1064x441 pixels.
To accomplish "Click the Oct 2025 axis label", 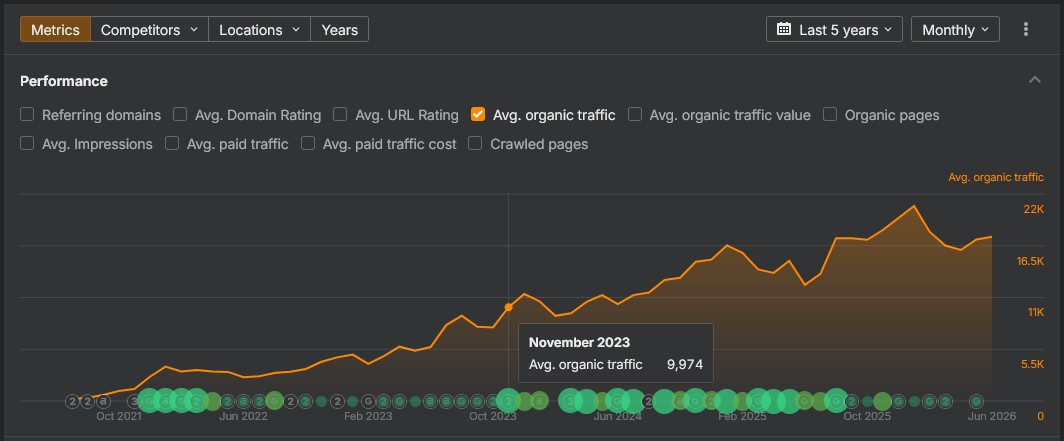I will pyautogui.click(x=867, y=416).
